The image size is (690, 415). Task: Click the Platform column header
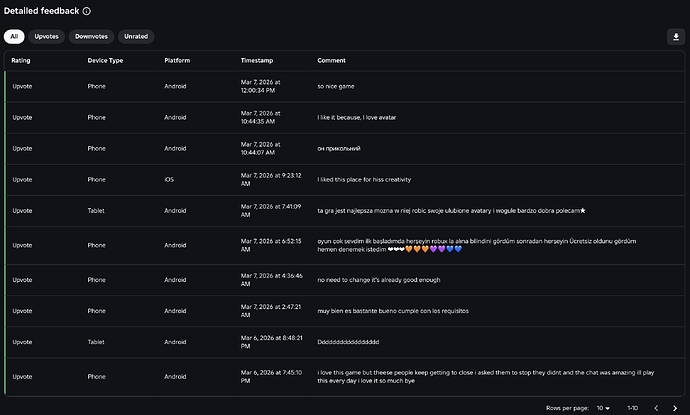tap(177, 61)
